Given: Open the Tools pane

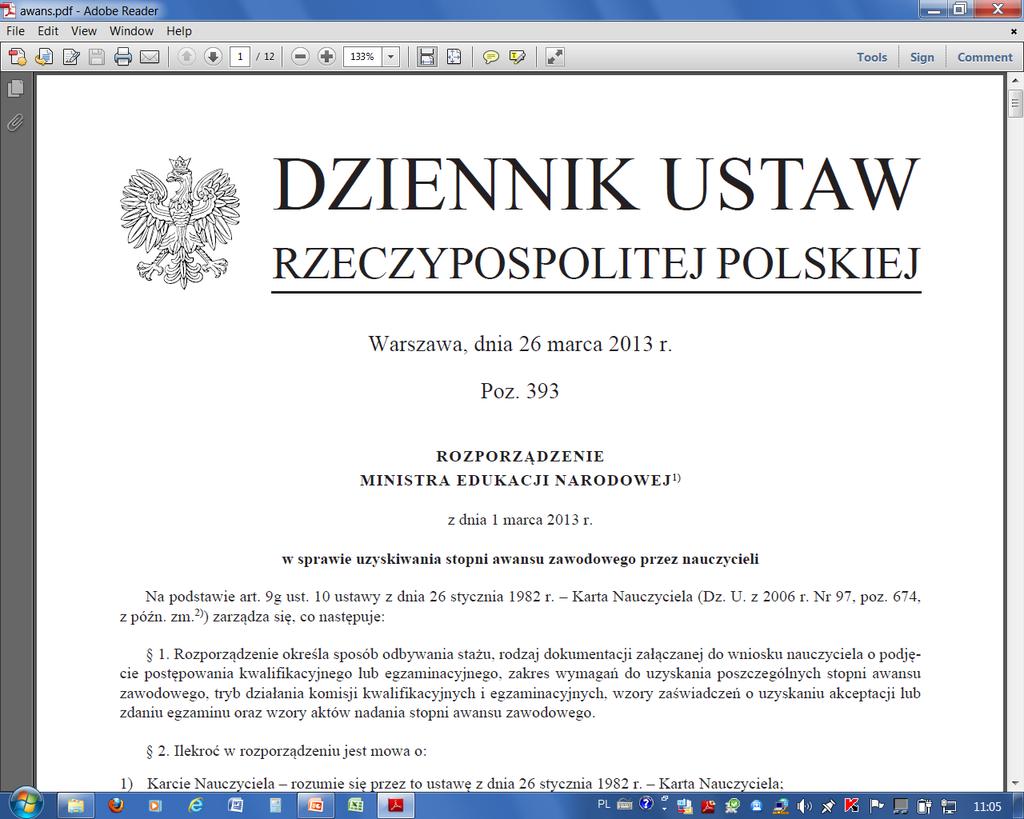Looking at the screenshot, I should 872,57.
